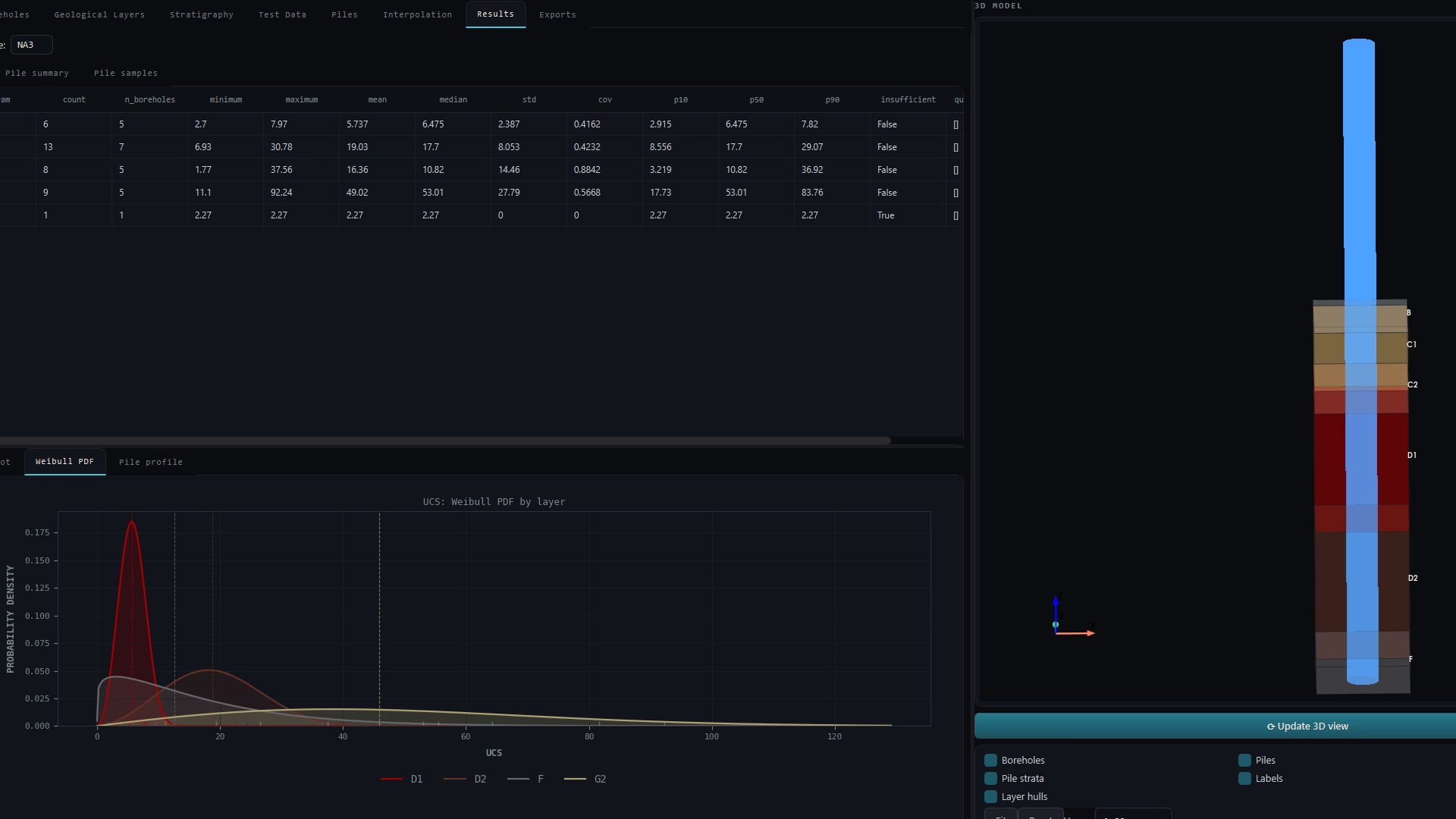Select median value 17.7 cell
Image resolution: width=1456 pixels, height=819 pixels.
point(453,147)
